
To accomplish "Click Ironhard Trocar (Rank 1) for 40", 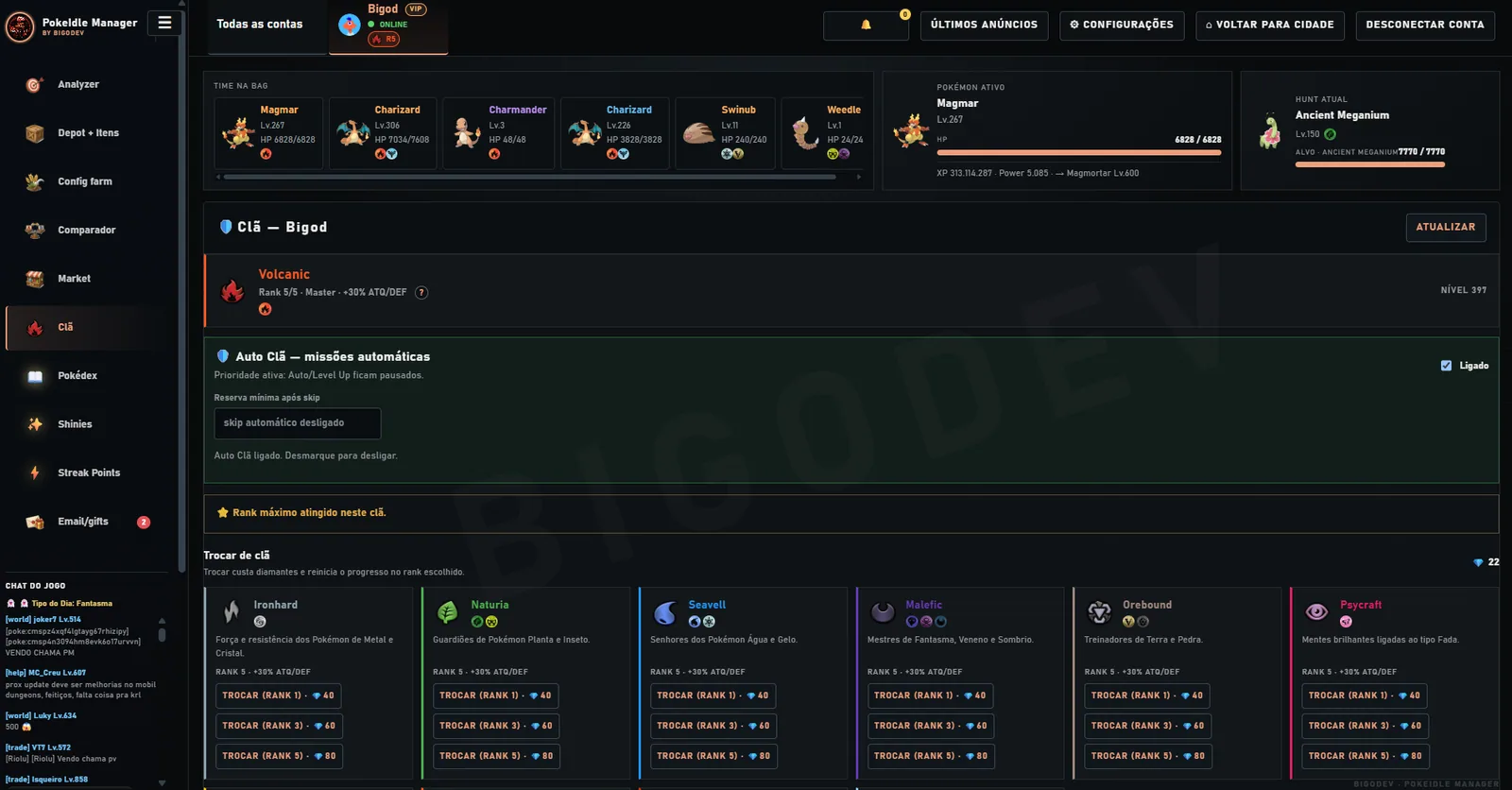I will click(279, 696).
